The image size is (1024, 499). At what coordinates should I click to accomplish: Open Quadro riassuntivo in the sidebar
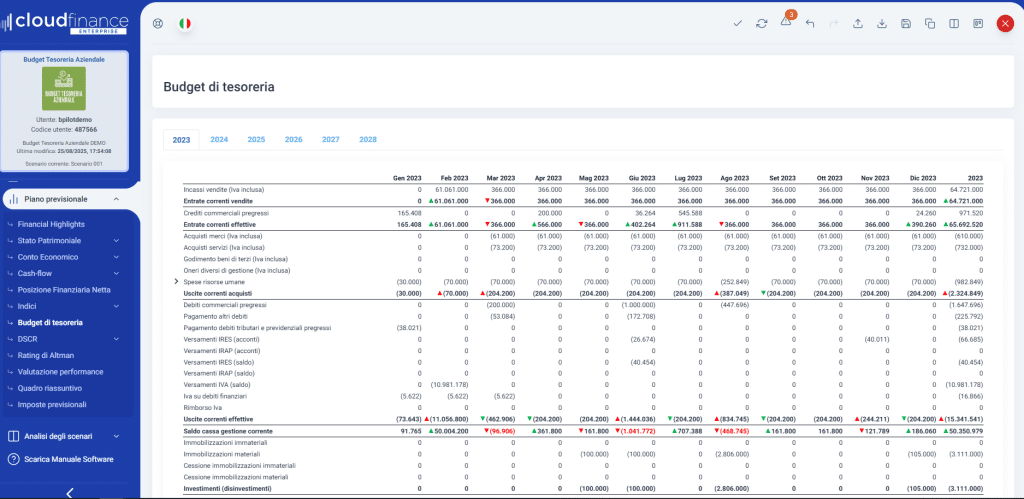coord(50,388)
